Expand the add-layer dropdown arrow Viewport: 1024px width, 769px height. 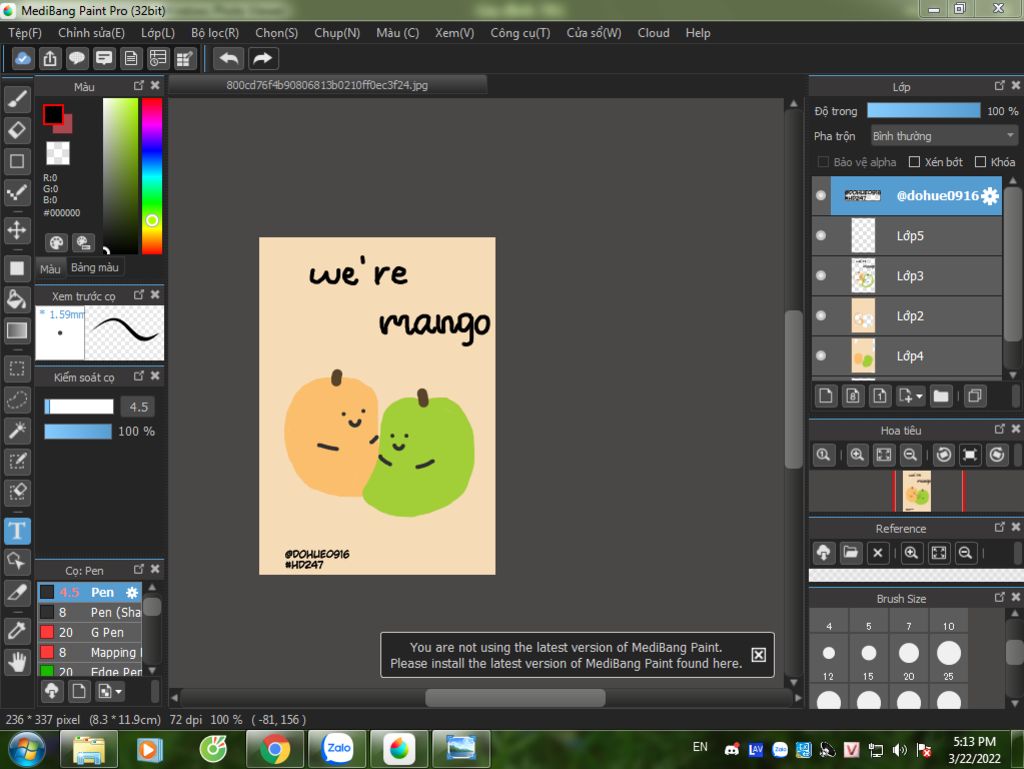(920, 396)
